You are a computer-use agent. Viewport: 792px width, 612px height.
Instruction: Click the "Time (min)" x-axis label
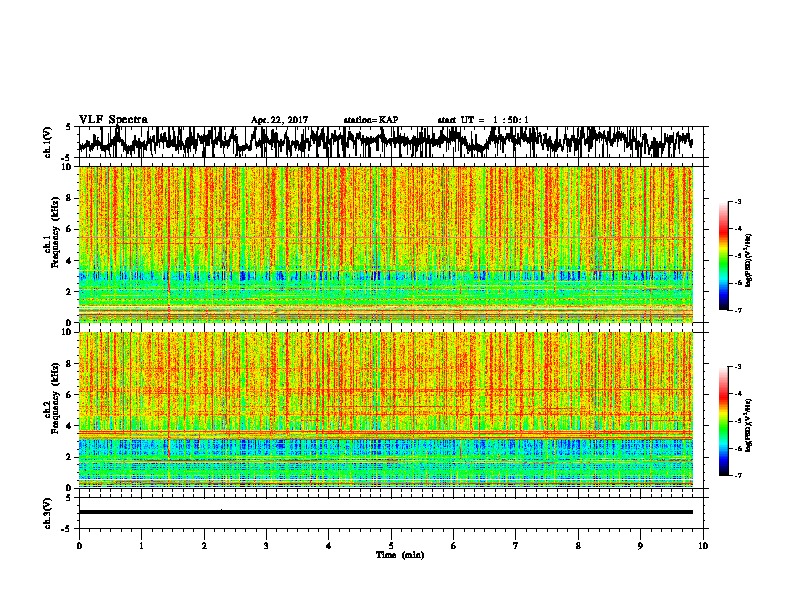400,555
